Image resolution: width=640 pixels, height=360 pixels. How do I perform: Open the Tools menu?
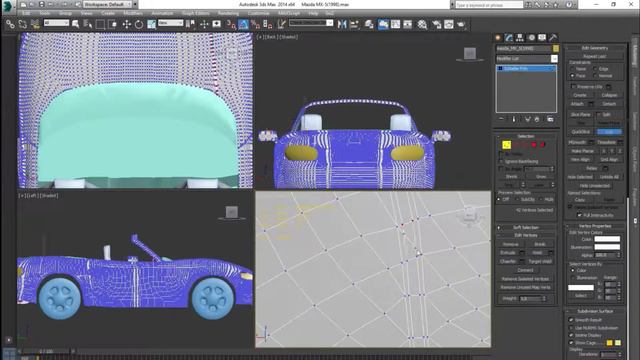tap(44, 13)
